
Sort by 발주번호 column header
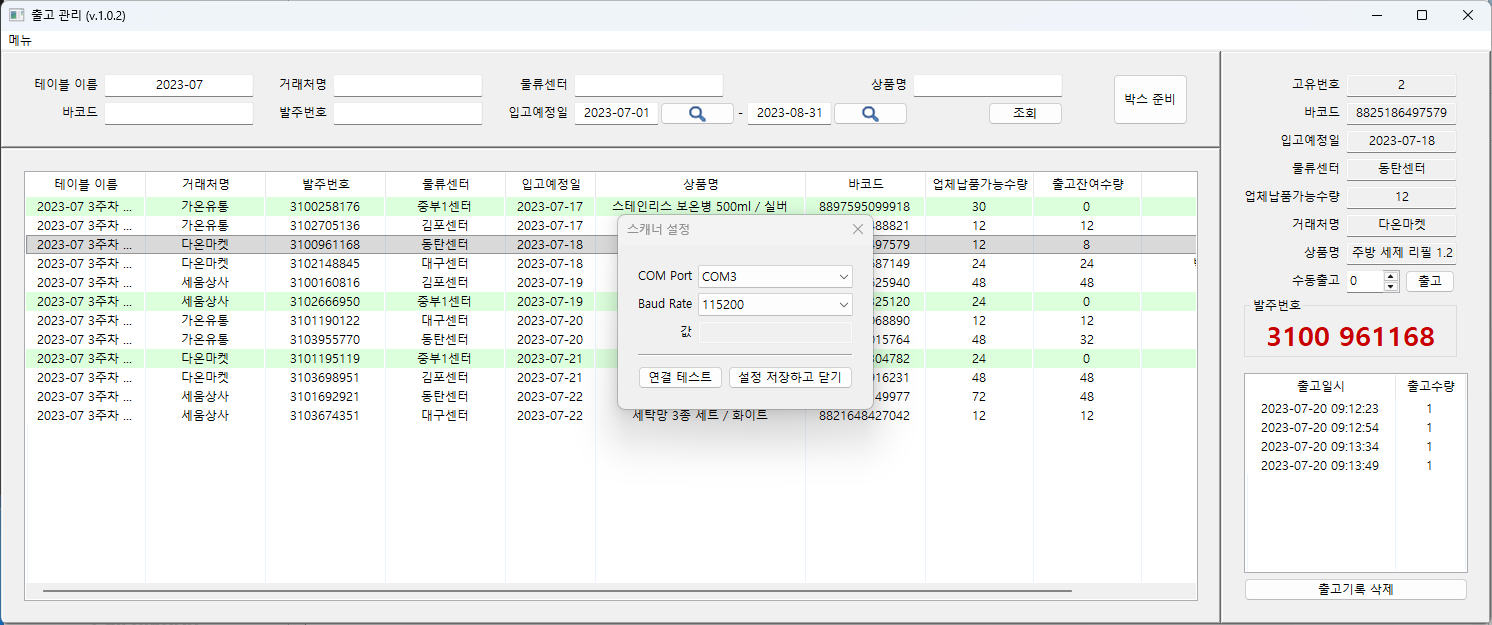[x=326, y=185]
